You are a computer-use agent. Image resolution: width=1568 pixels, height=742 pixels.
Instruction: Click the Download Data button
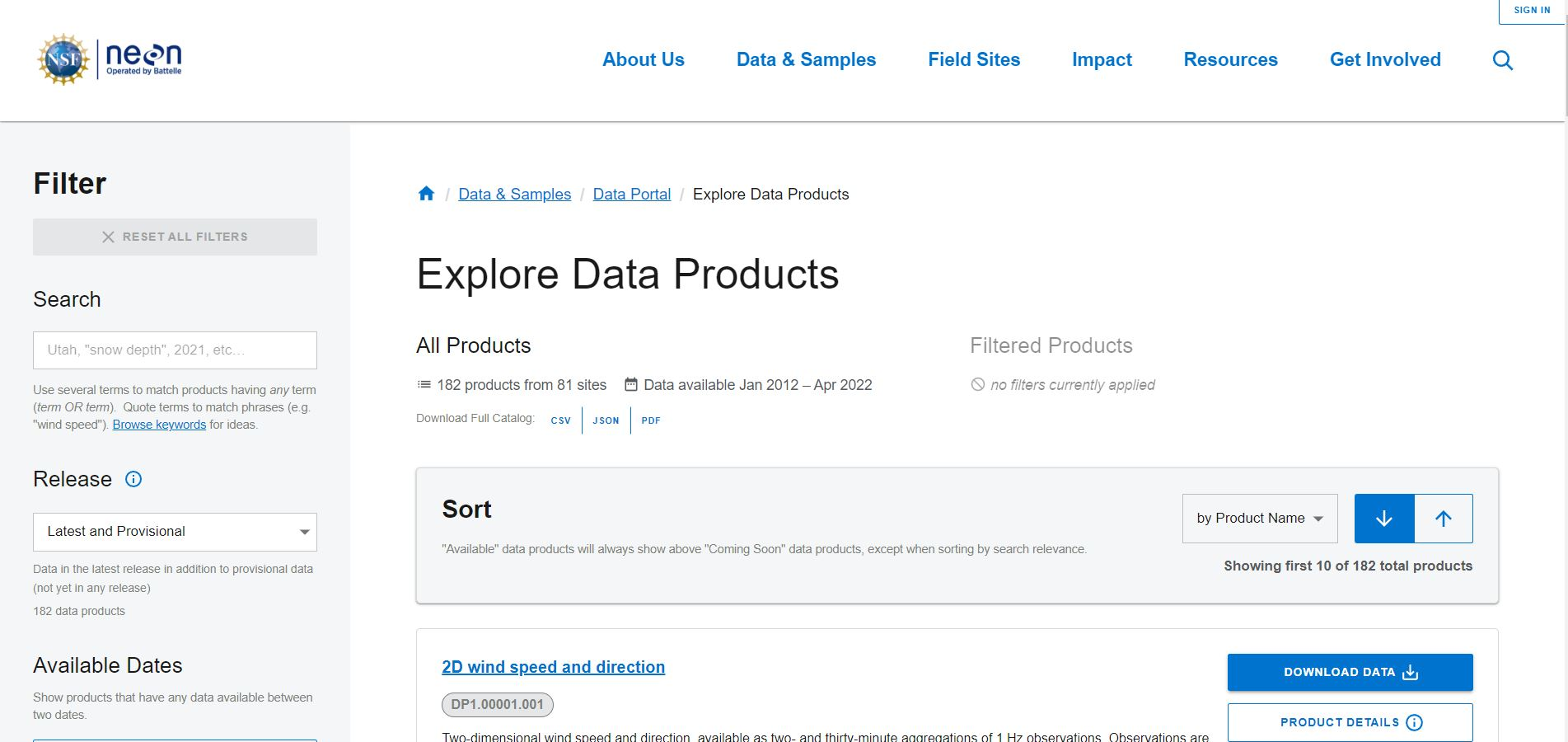pyautogui.click(x=1350, y=672)
